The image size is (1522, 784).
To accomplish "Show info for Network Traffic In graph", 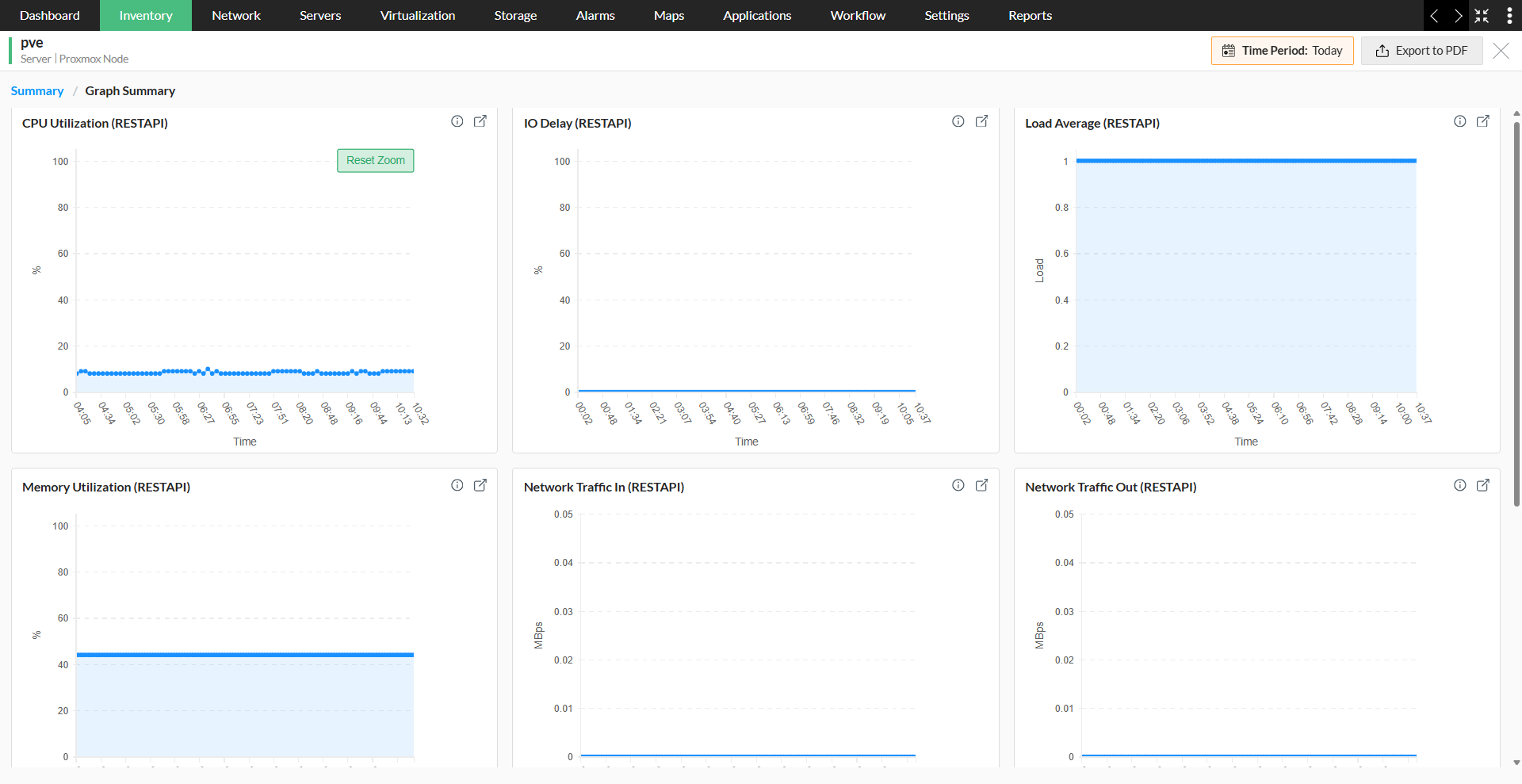I will click(958, 485).
